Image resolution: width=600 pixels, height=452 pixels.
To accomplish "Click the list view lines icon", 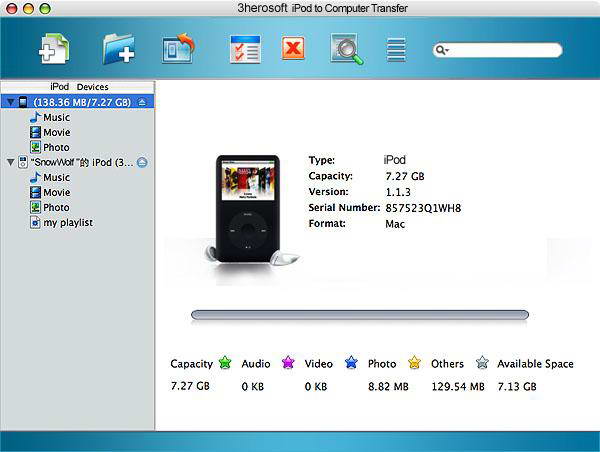I will click(x=396, y=50).
